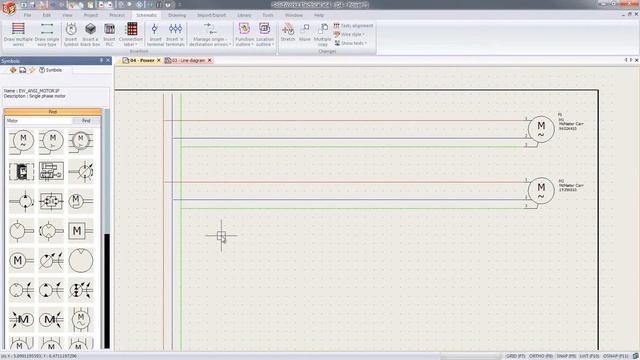Click Insert a black box
This screenshot has width=640, height=360.
[90, 34]
